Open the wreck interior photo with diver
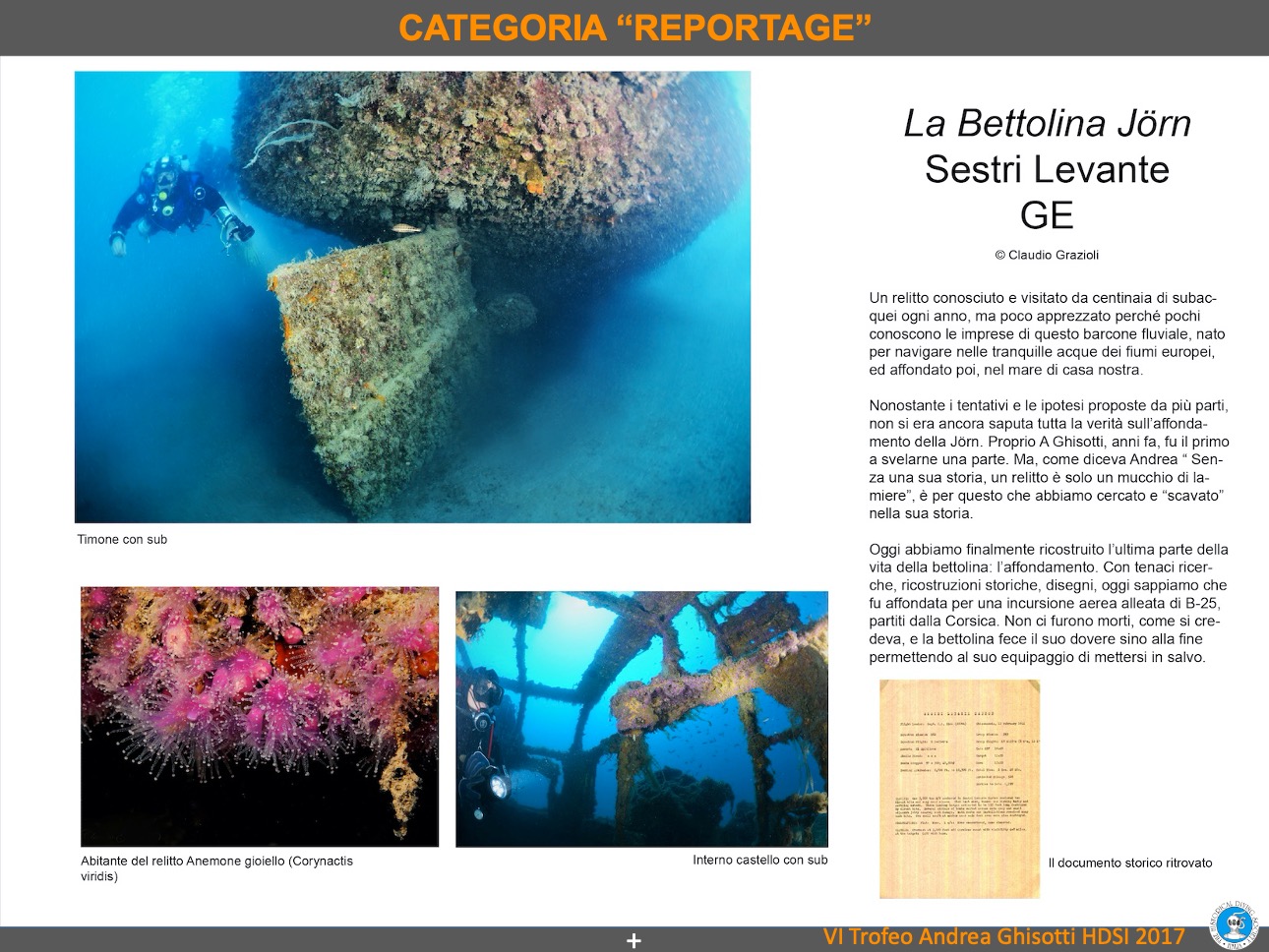The image size is (1269, 952). [x=641, y=719]
